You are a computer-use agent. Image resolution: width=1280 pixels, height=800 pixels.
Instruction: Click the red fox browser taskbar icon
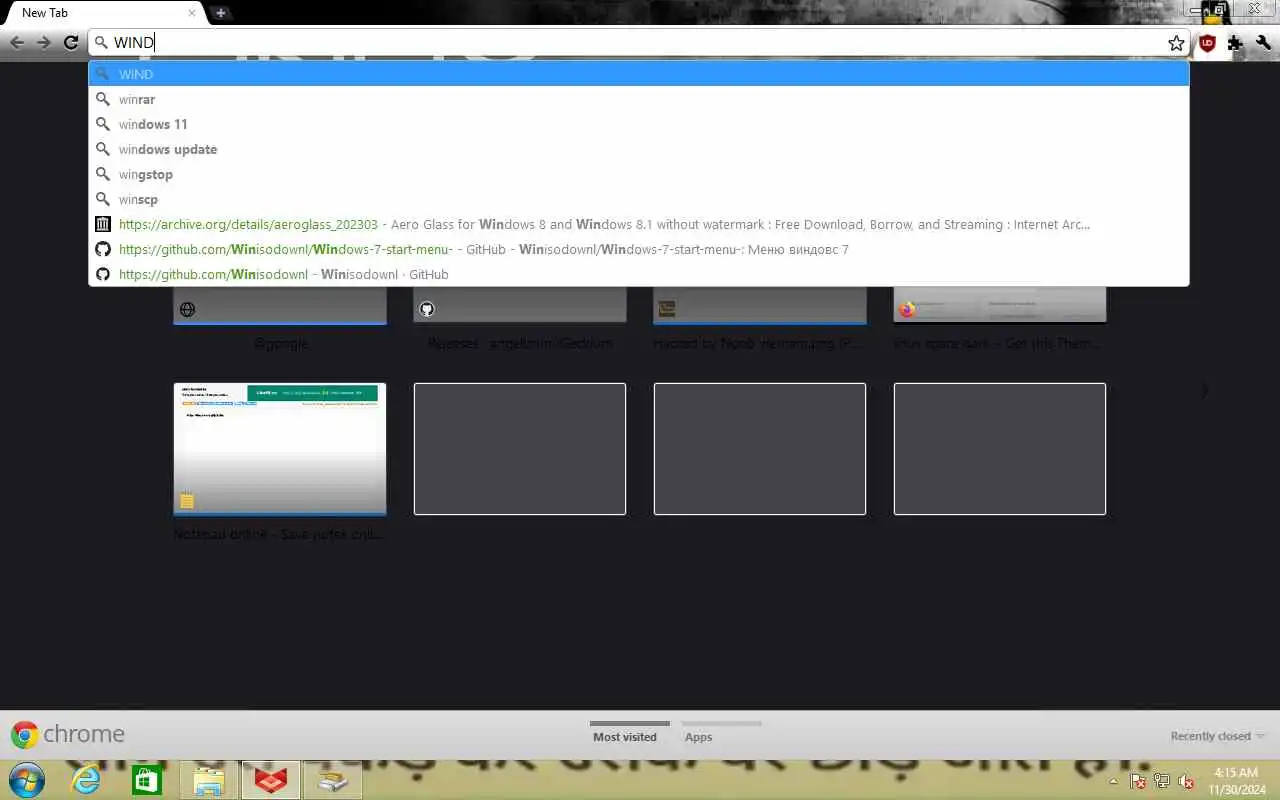pos(271,780)
